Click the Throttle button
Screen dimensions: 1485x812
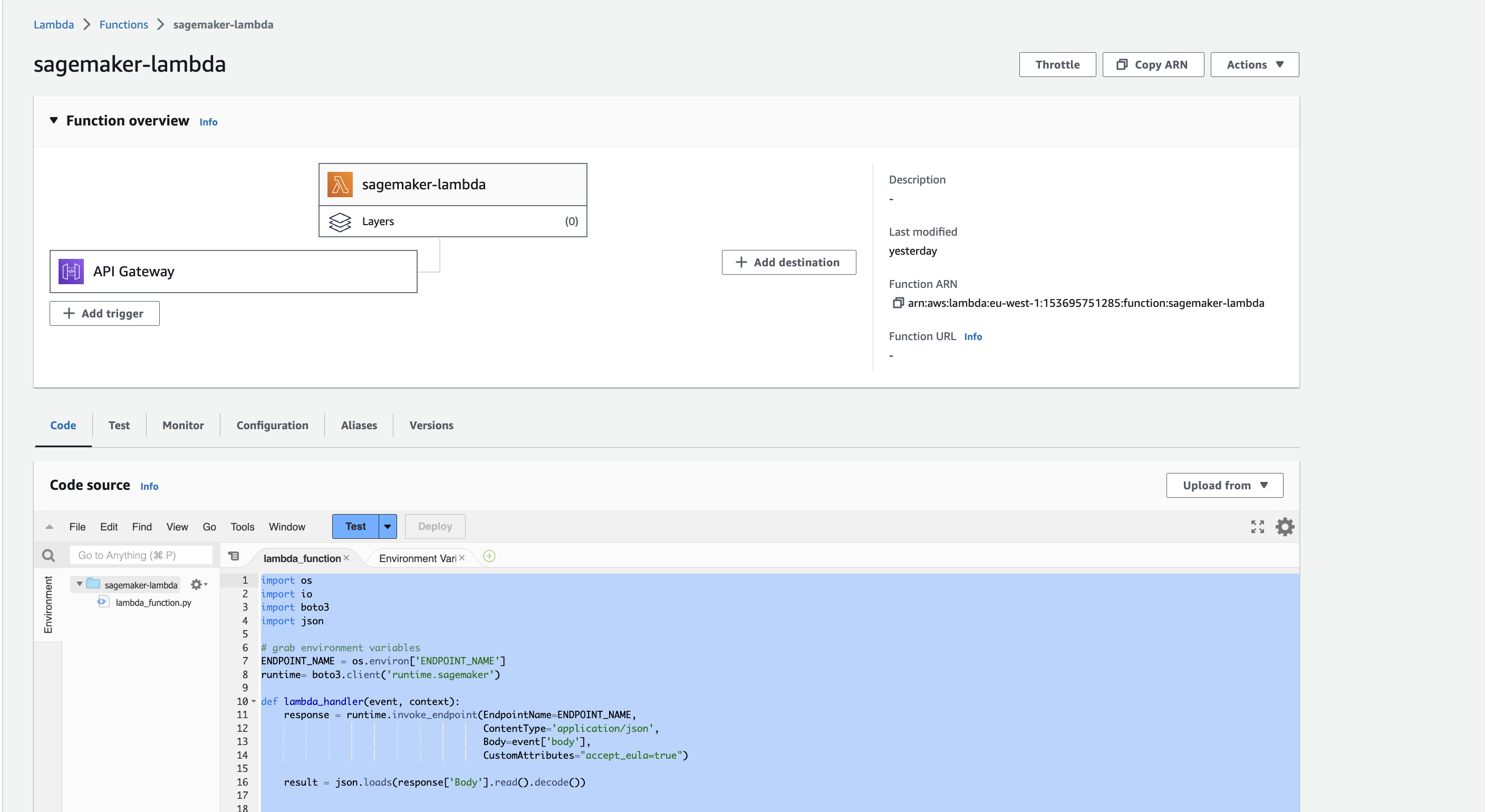(x=1057, y=64)
